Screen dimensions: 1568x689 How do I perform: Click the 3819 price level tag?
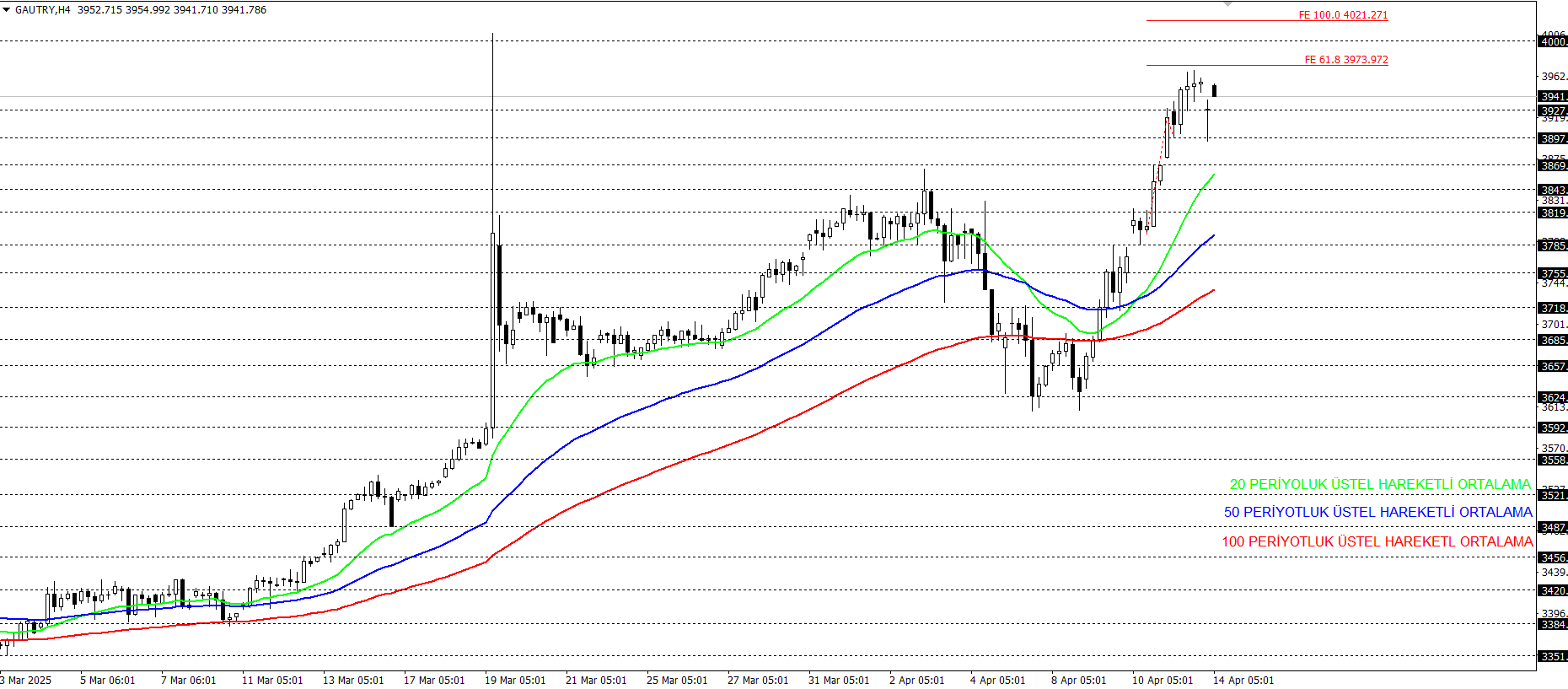(x=1553, y=213)
